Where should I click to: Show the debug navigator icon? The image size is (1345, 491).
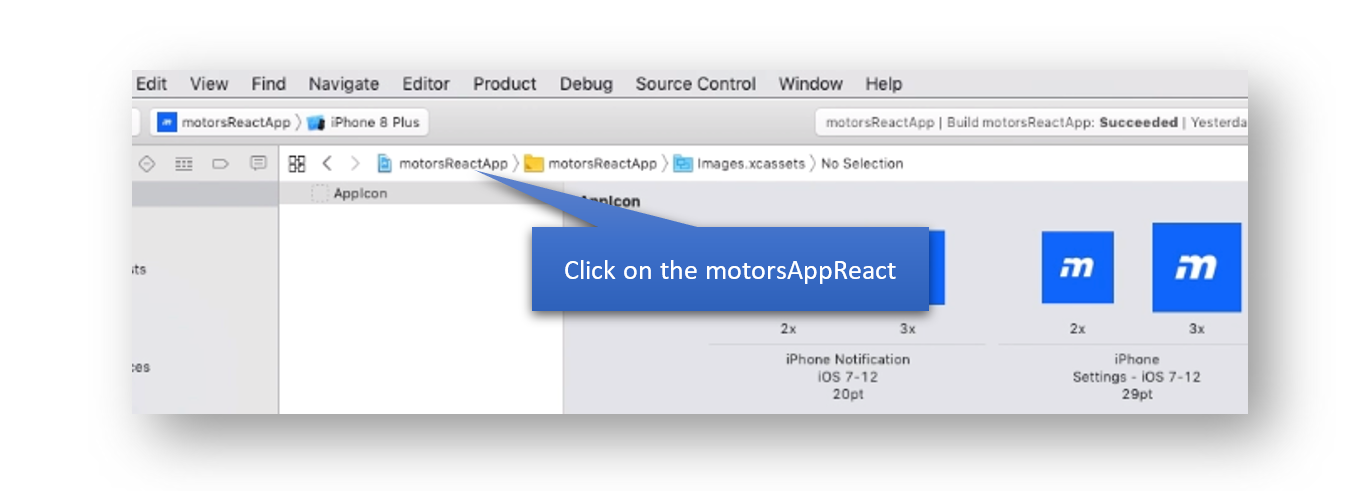click(184, 163)
